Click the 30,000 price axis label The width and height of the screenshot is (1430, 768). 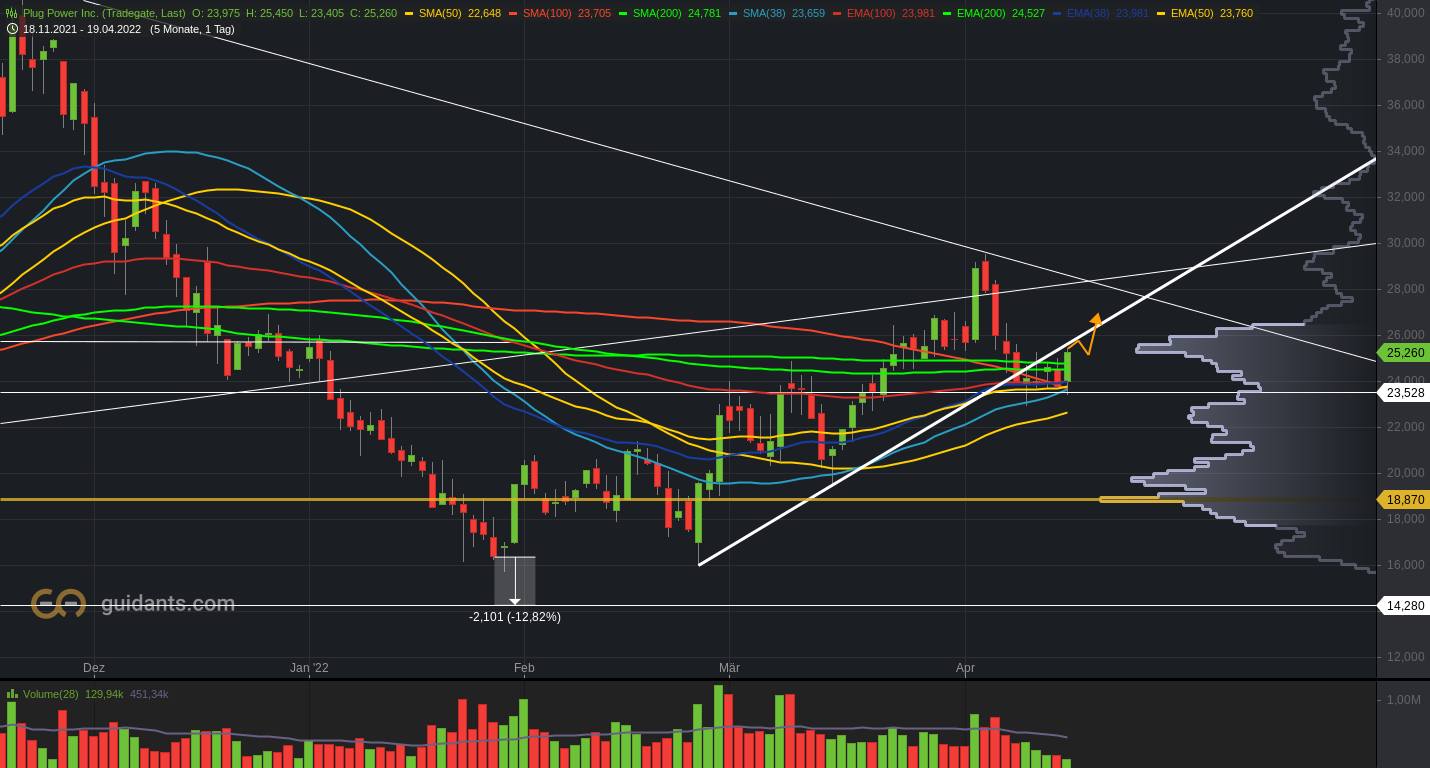(1405, 243)
